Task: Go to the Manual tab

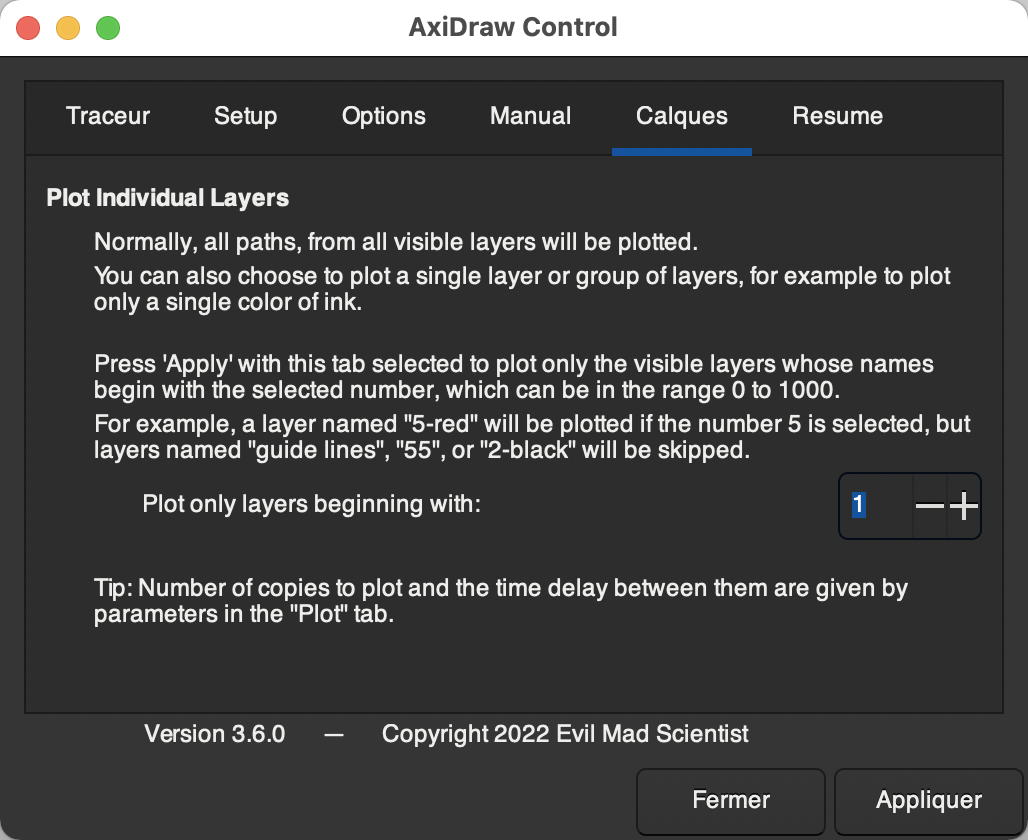Action: (x=530, y=116)
